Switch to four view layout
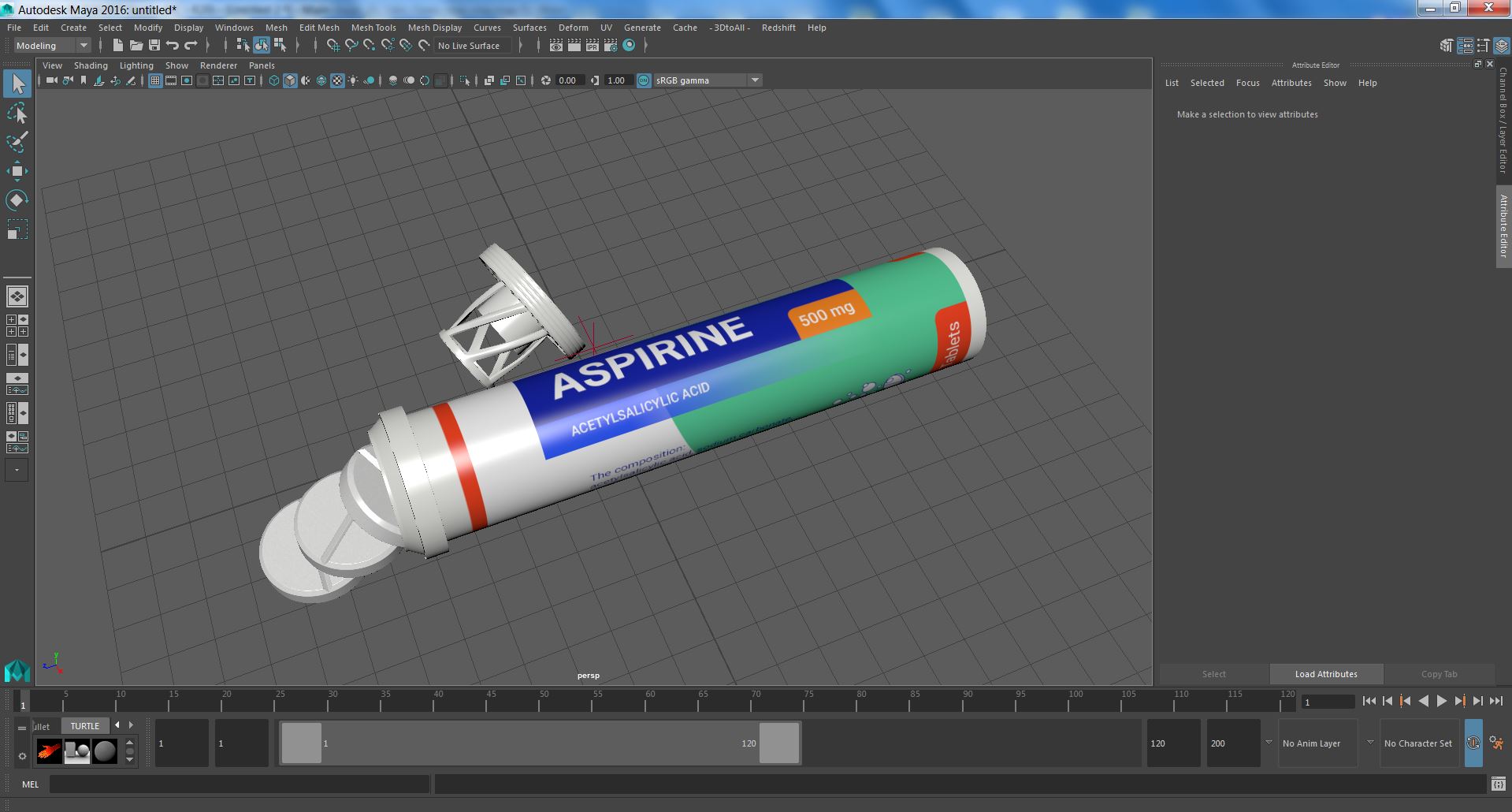 click(17, 326)
